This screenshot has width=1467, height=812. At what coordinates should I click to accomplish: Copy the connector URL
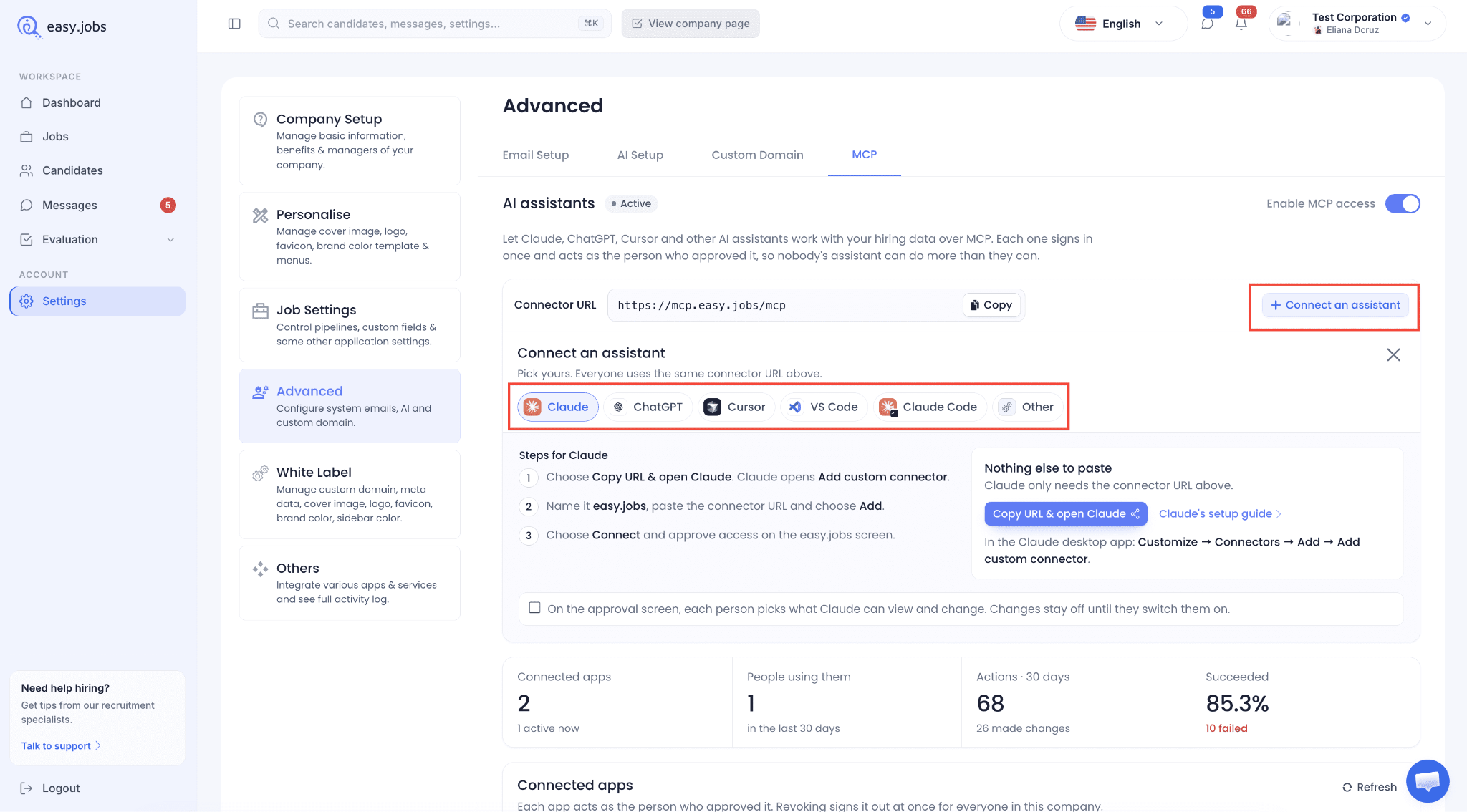pos(991,305)
